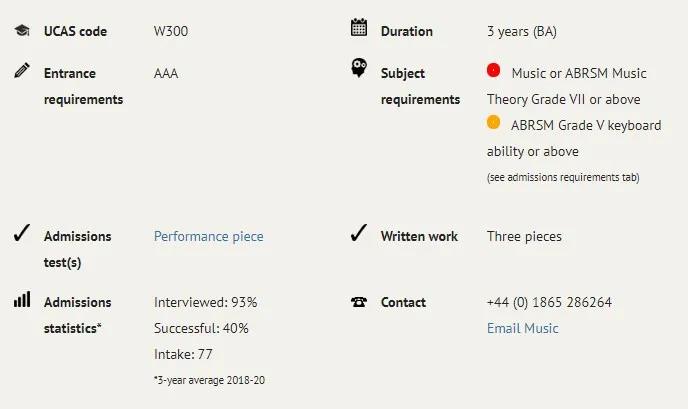
Task: Click the 3-year average 2018-20 footnote
Action: click(209, 380)
